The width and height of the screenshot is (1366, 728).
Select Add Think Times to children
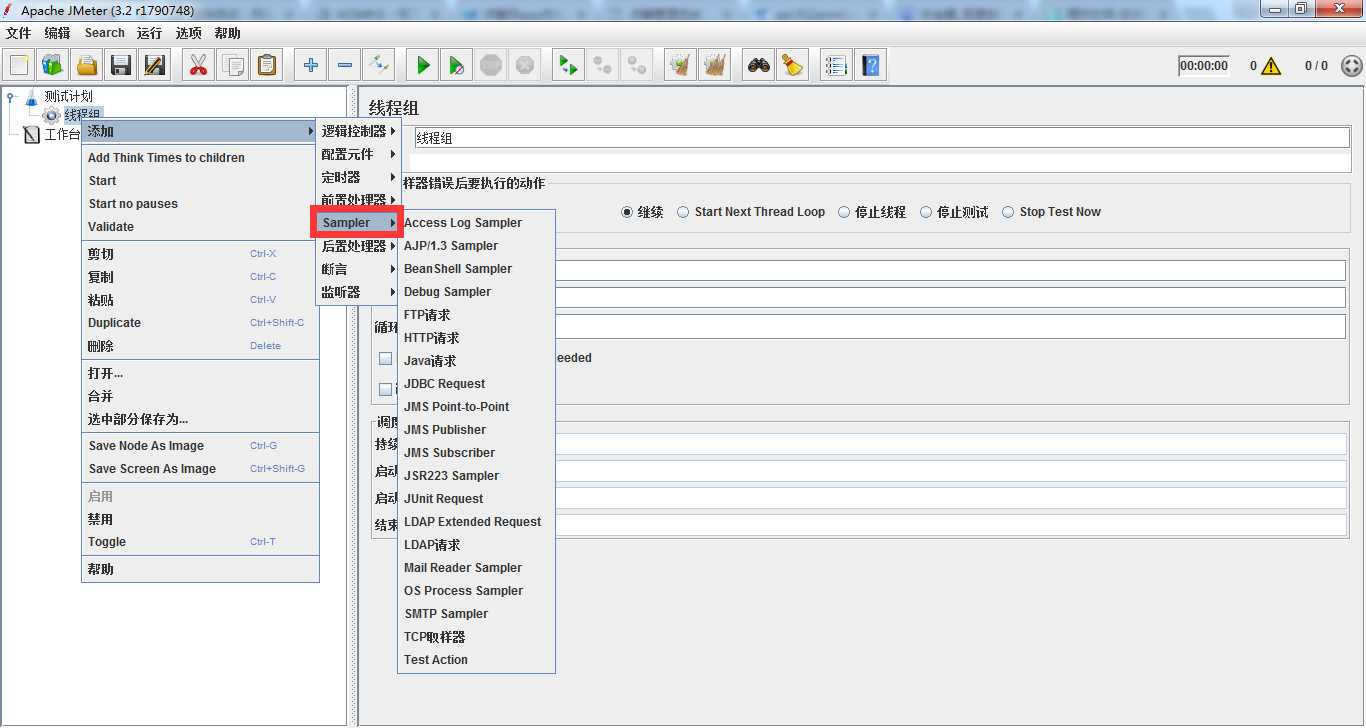pos(200,158)
